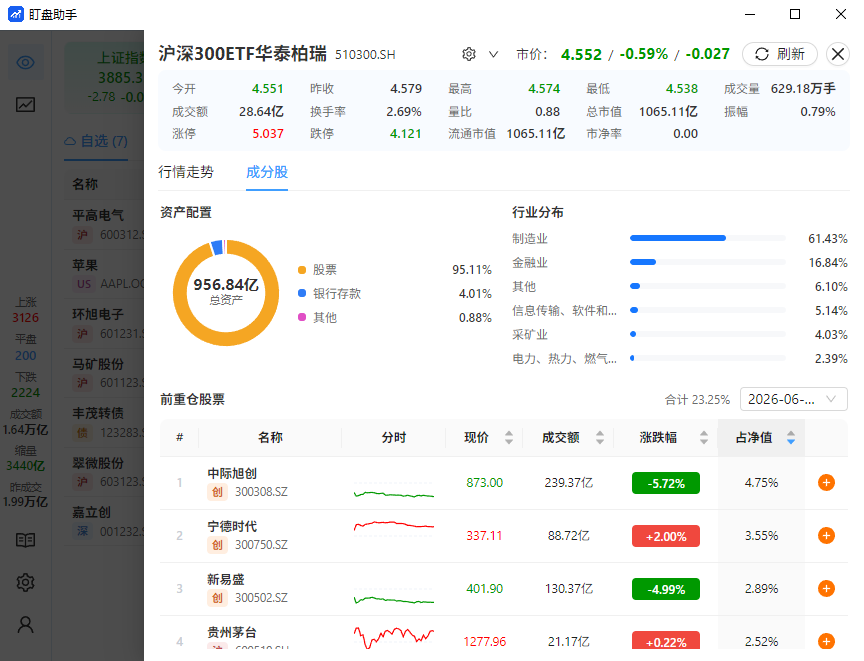Screen dimensions: 864x661
Task: Open the 自选 (7) tab
Action: pyautogui.click(x=96, y=142)
